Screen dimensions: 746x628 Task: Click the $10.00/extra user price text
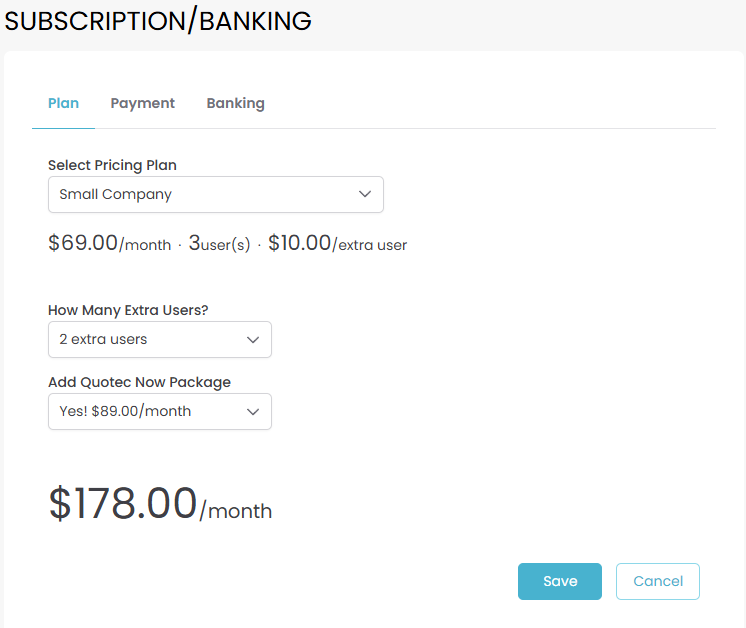(x=337, y=244)
